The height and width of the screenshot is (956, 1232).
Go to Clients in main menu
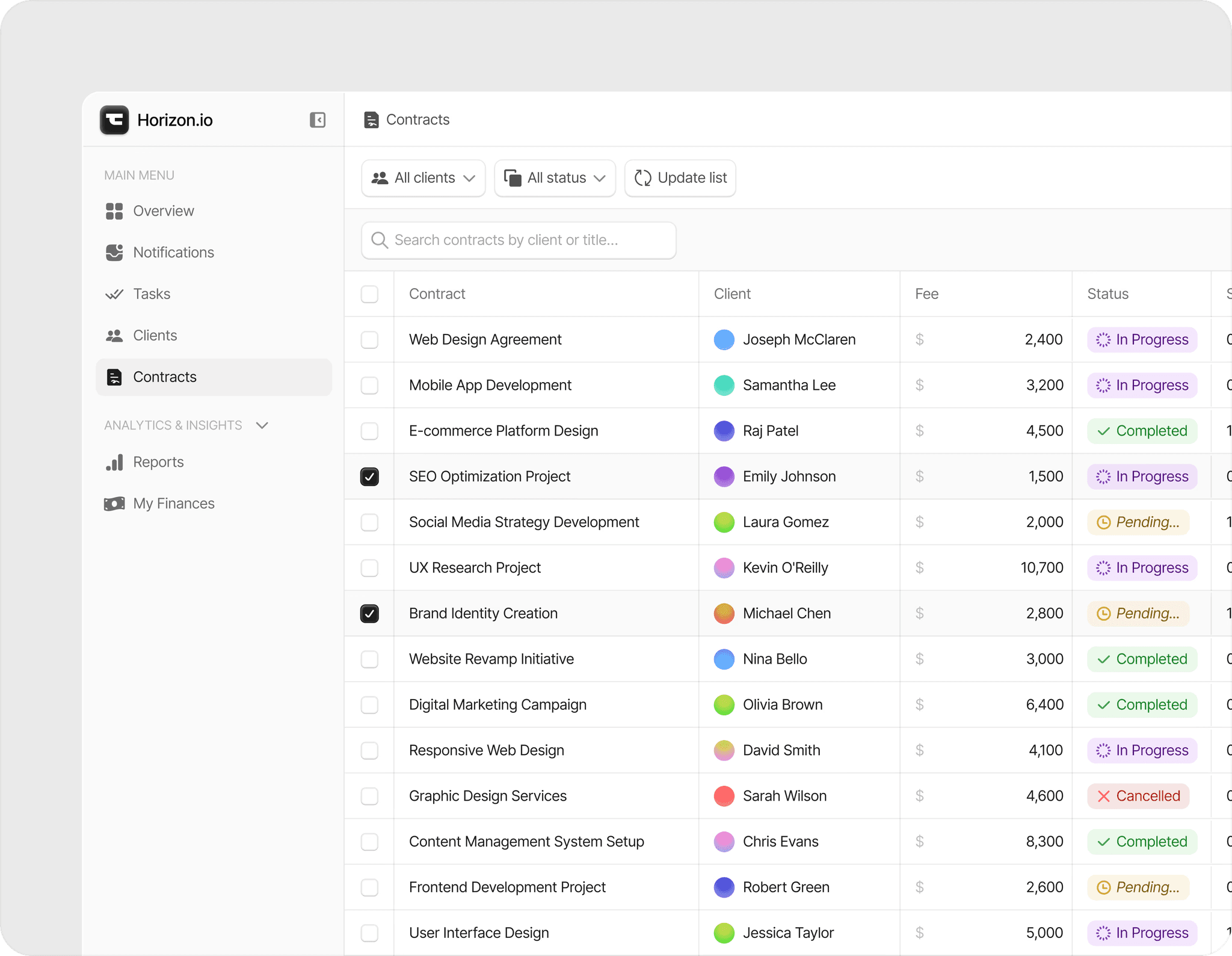(155, 336)
